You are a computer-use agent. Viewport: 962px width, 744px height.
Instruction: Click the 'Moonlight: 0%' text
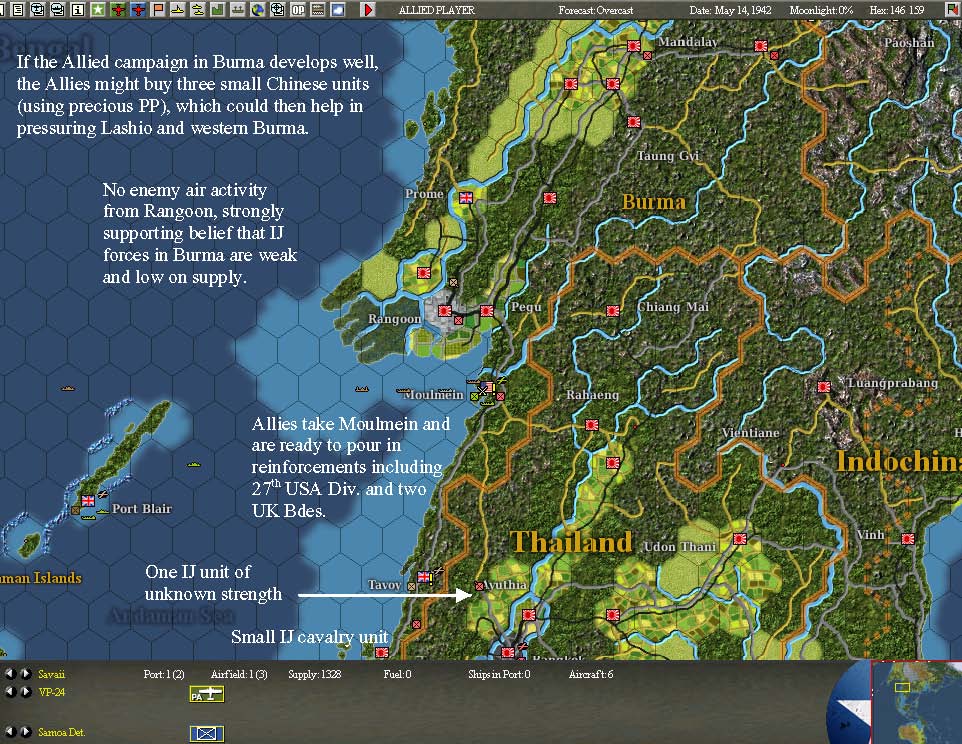[x=821, y=10]
